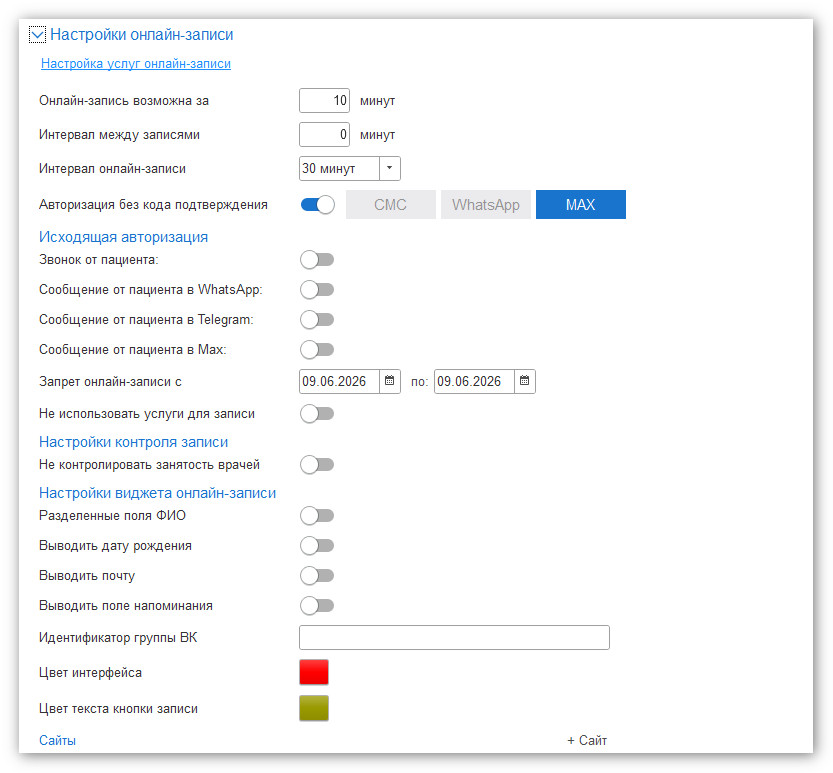
Task: Enable Сообщение от пациента в WhatsApp
Action: (x=317, y=290)
